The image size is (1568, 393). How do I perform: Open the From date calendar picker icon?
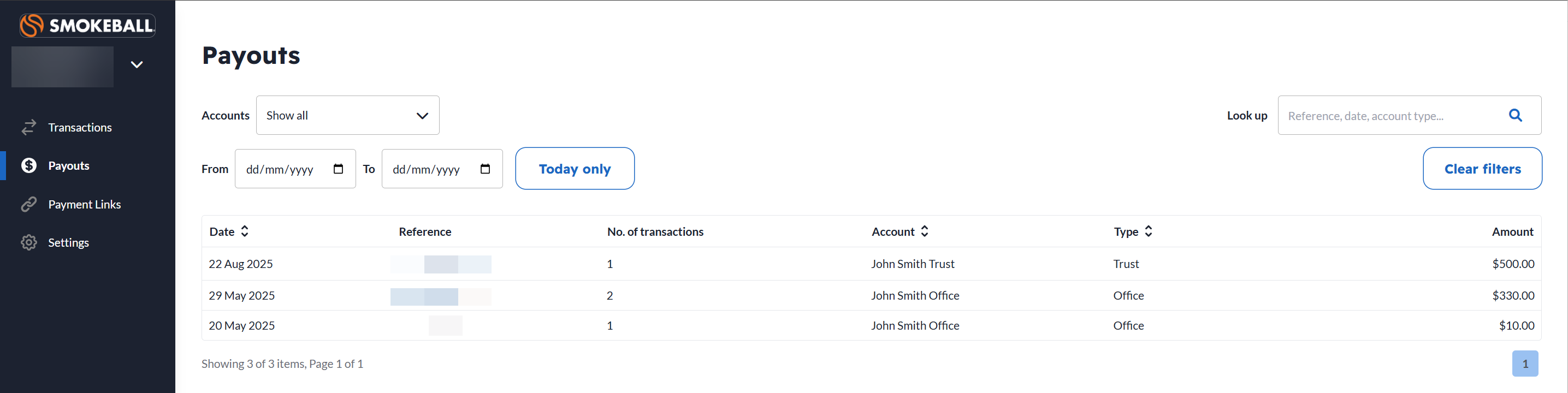(x=339, y=169)
